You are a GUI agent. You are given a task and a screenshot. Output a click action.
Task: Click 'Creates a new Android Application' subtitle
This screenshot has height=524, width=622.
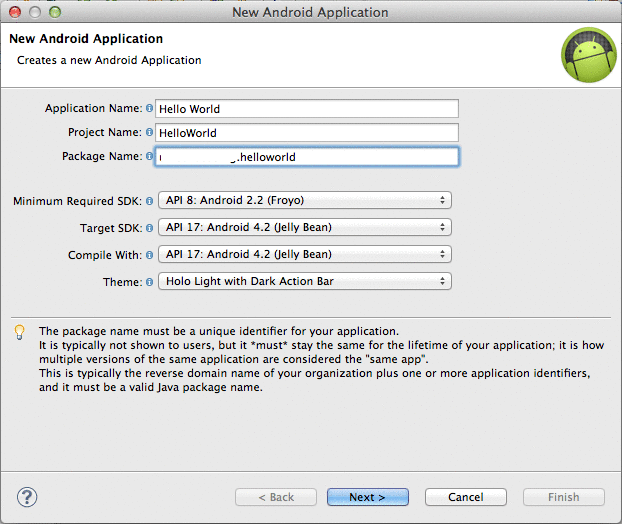coord(109,60)
